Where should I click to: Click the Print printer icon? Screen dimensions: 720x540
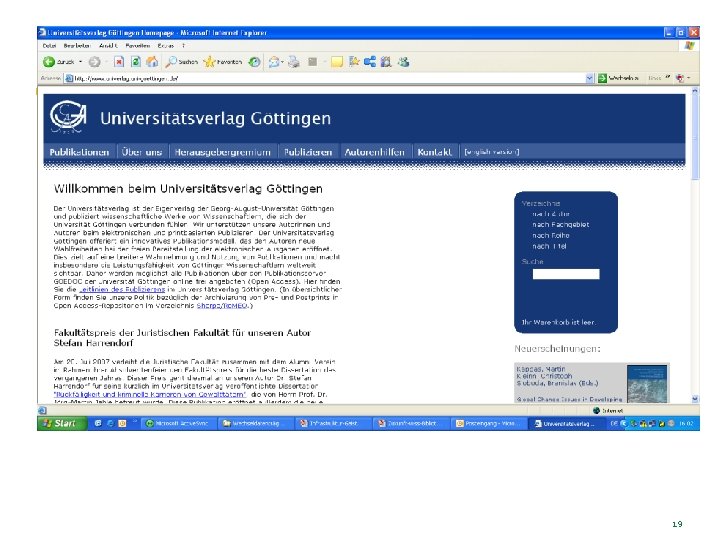point(293,62)
